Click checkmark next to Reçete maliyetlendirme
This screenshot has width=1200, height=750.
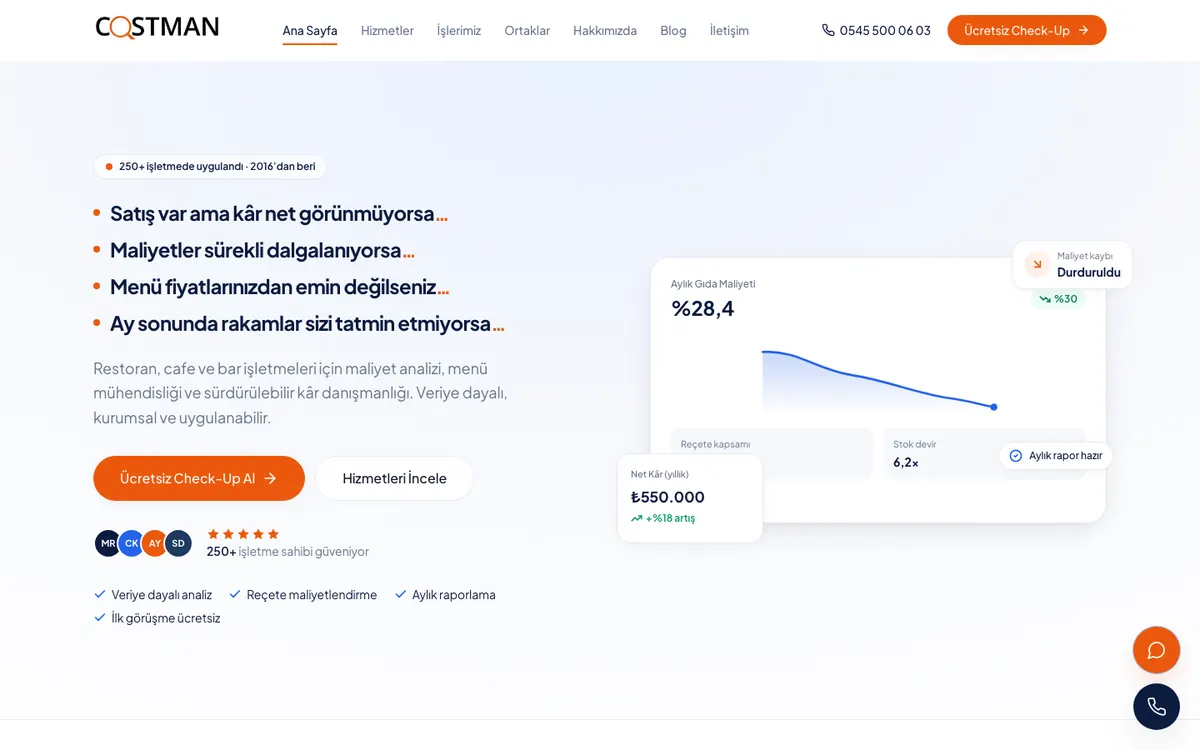(x=235, y=594)
